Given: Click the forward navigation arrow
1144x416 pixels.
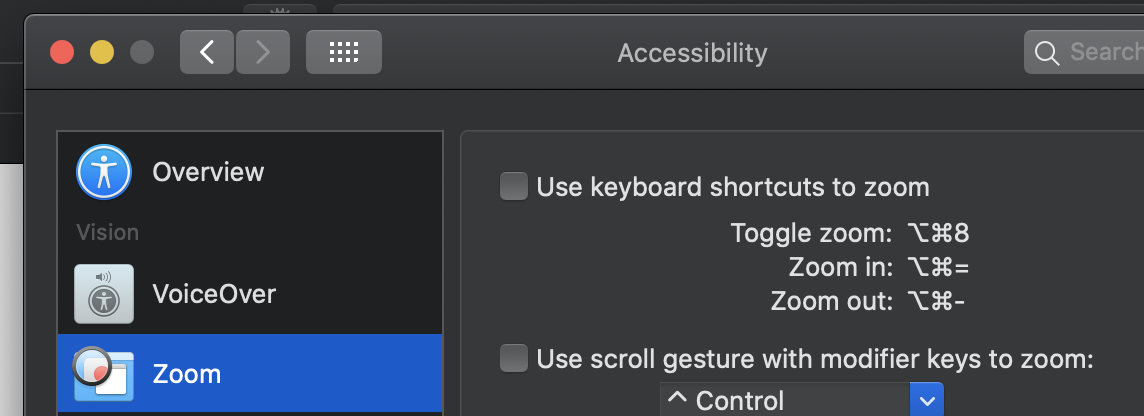Looking at the screenshot, I should point(263,52).
